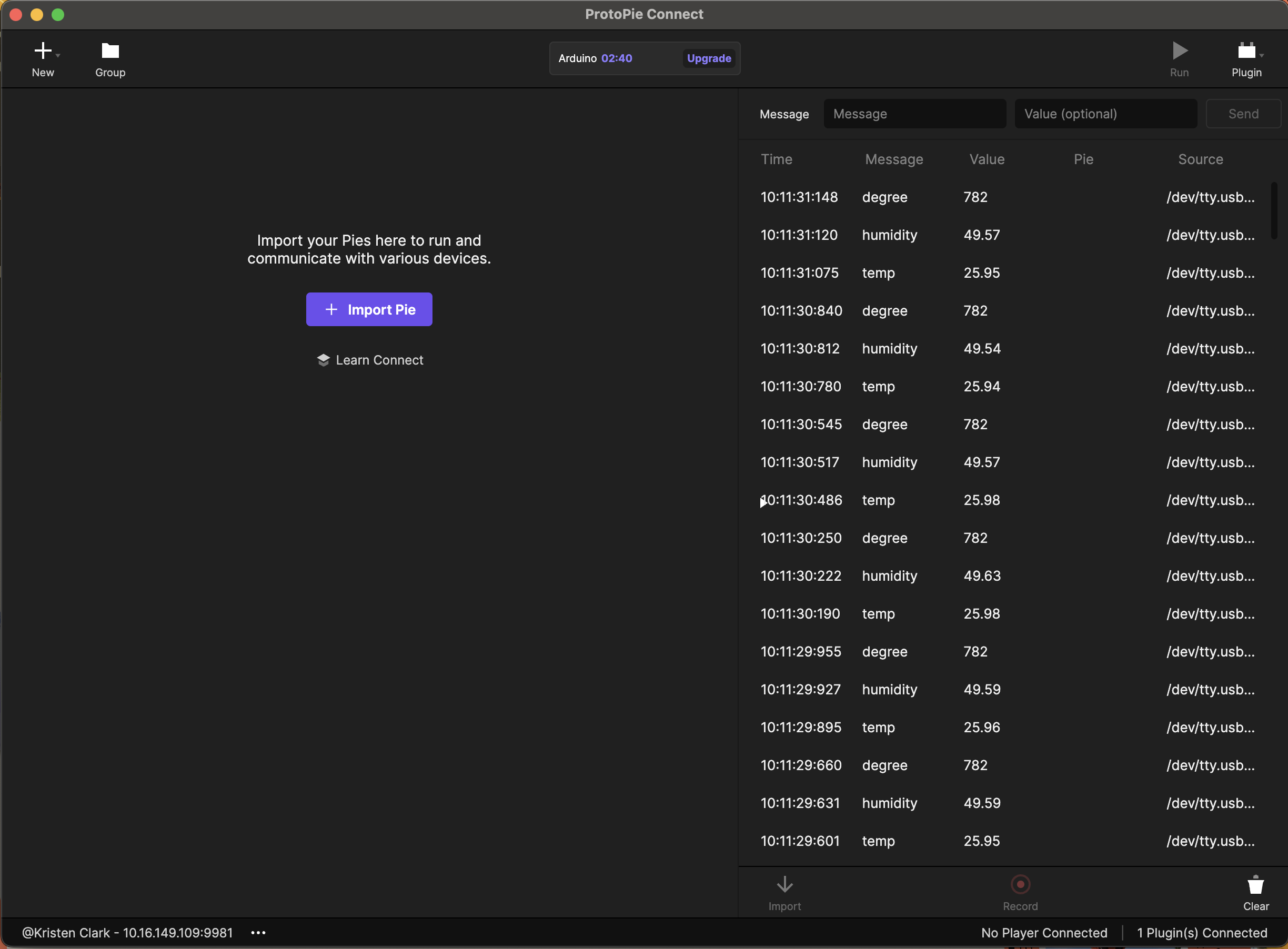Click the Time column header
The width and height of the screenshot is (1288, 949).
776,159
